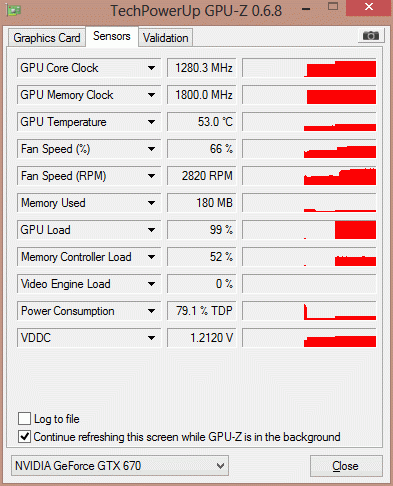Open the GPU Core Clock sensor dropdown
This screenshot has width=393, height=486.
pos(151,68)
